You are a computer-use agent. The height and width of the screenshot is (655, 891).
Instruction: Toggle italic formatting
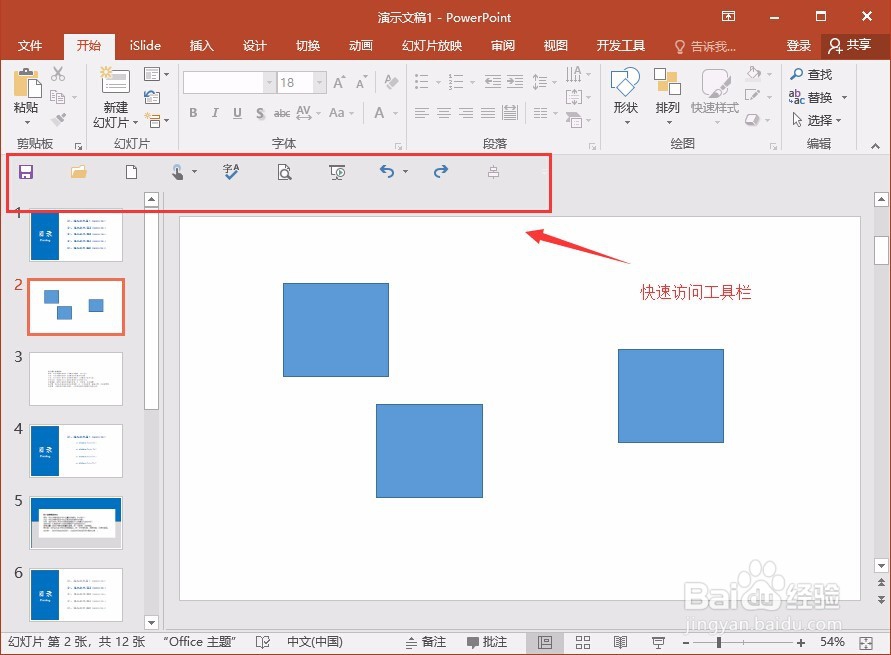(x=214, y=113)
